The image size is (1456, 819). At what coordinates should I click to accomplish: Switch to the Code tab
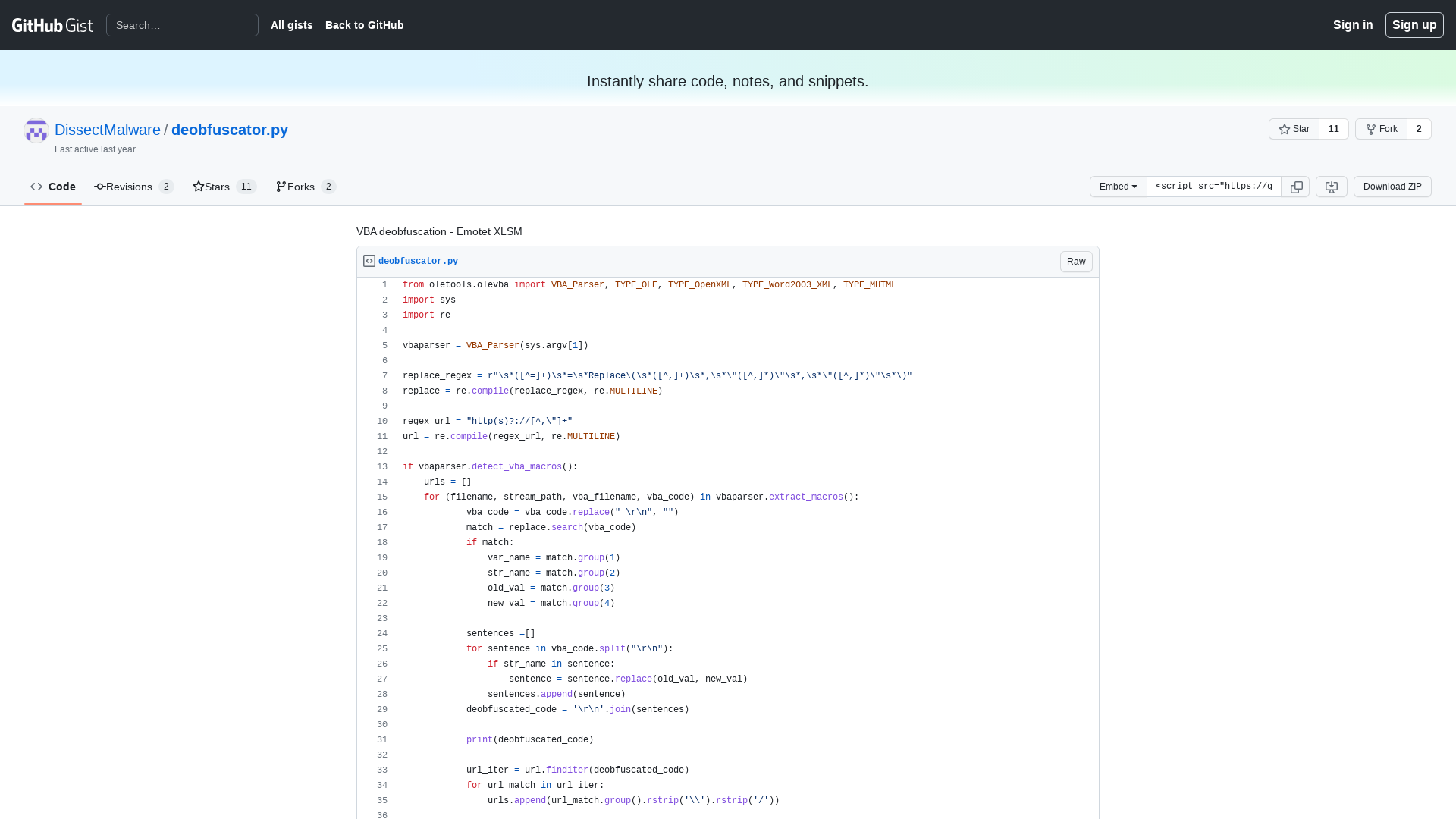pyautogui.click(x=53, y=187)
